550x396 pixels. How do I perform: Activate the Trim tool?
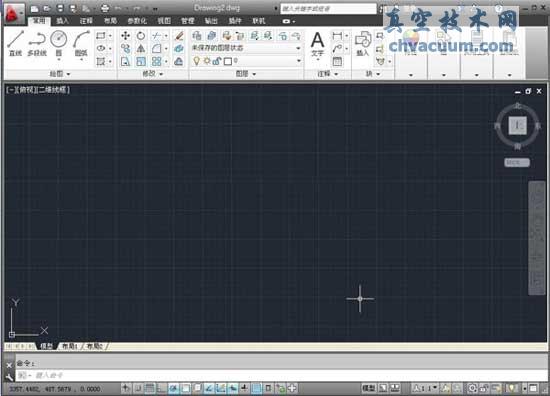(156, 35)
